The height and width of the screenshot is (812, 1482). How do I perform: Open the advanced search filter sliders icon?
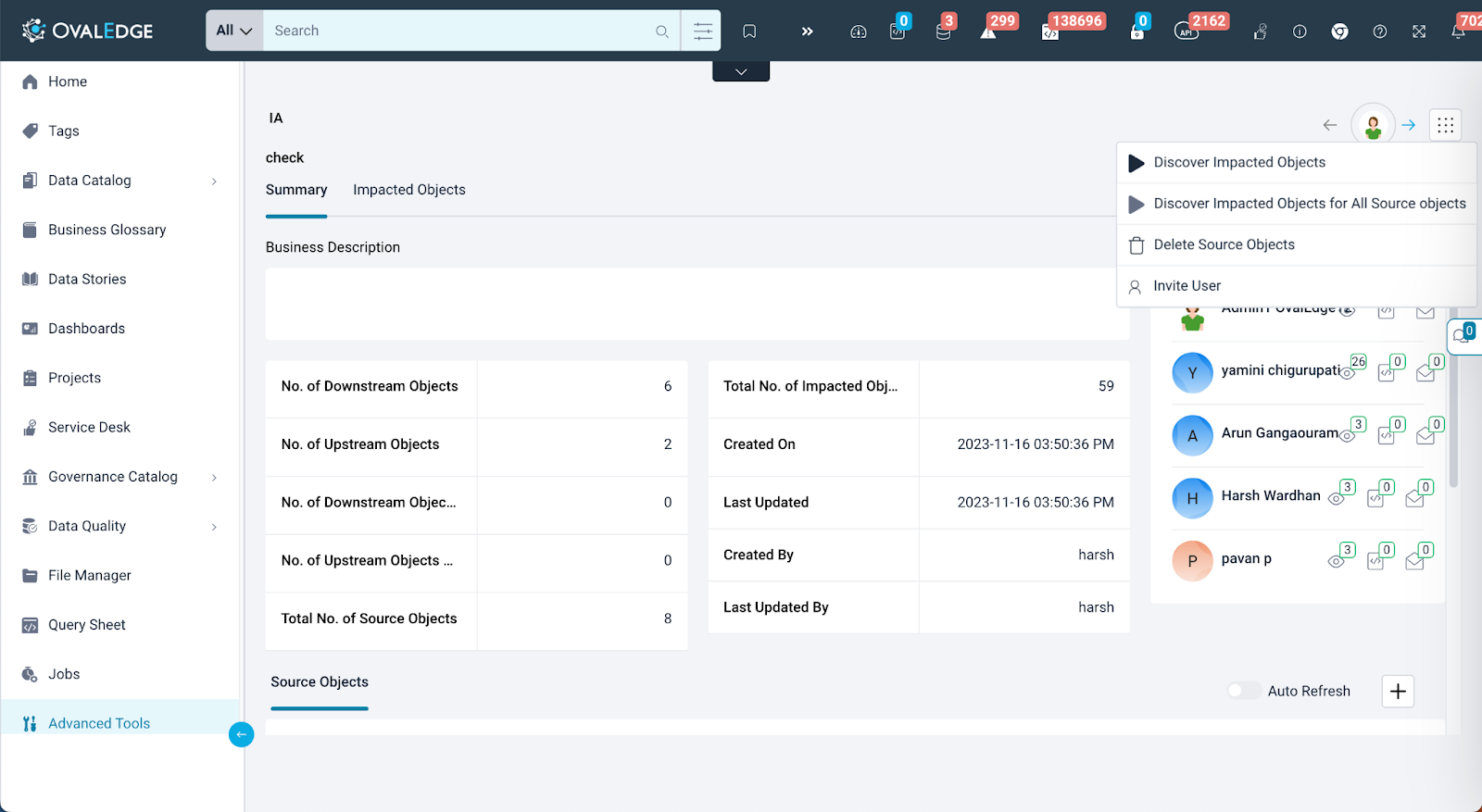tap(703, 31)
